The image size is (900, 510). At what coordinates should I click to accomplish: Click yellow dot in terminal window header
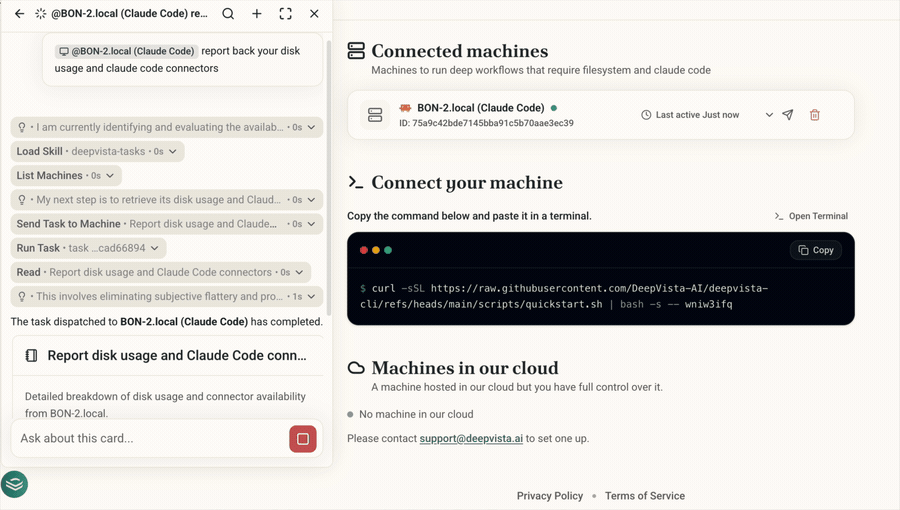point(376,250)
